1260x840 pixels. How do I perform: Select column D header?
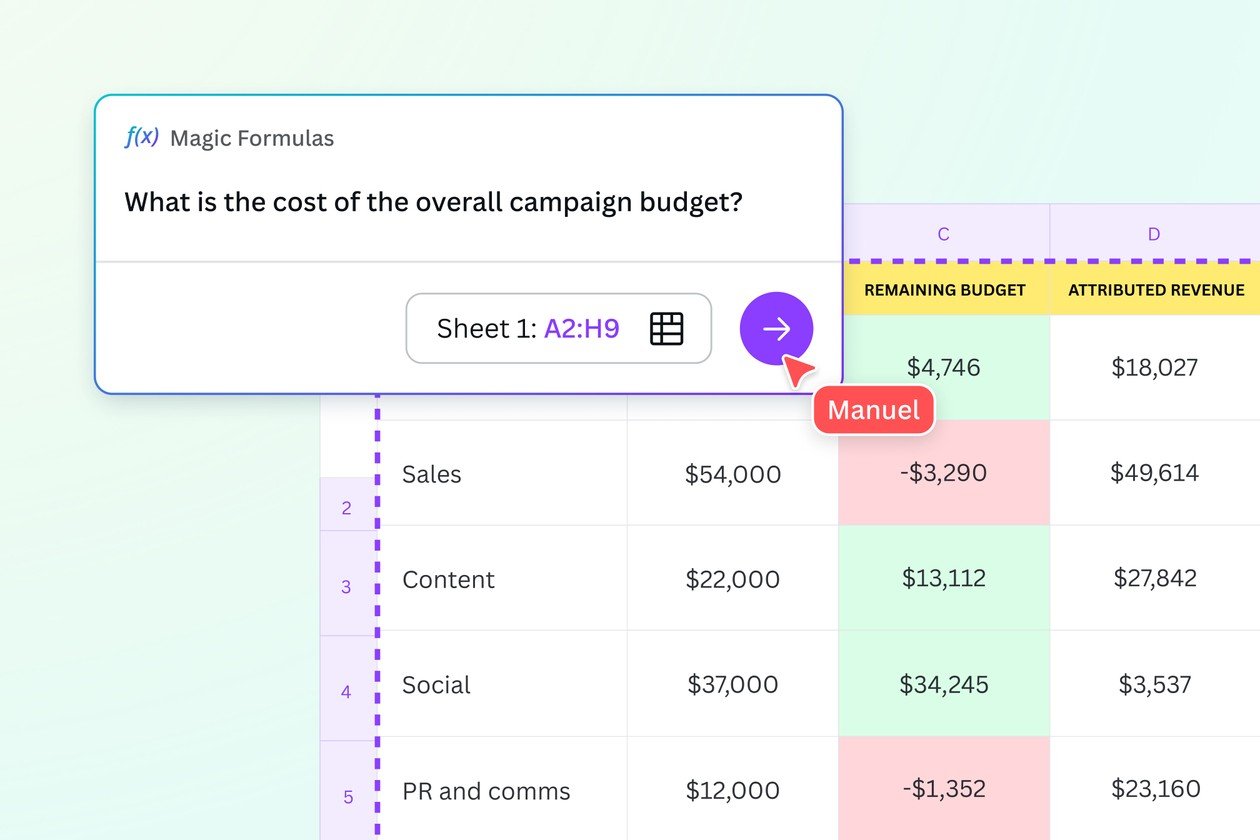coord(1153,234)
